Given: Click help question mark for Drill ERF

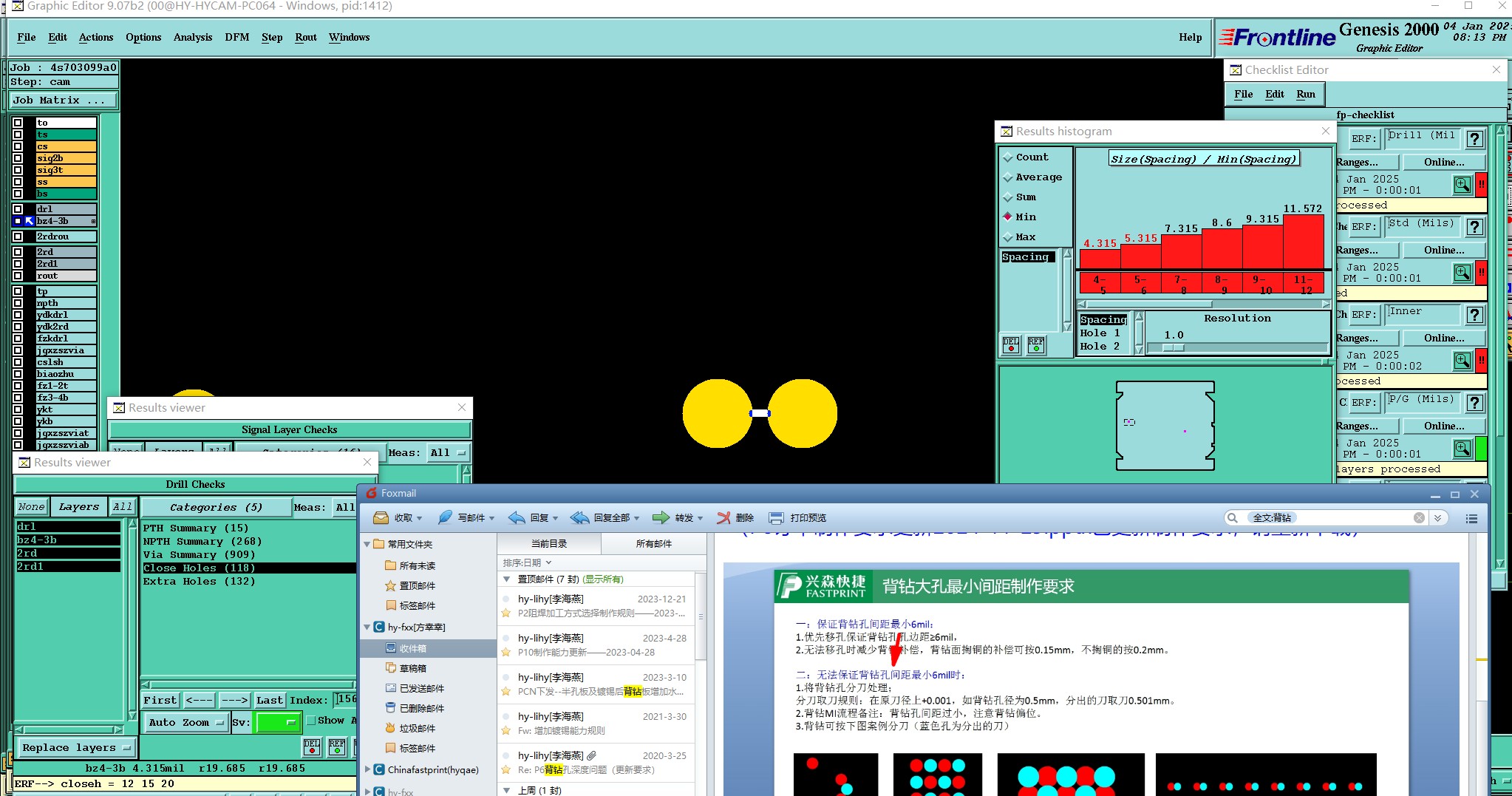Looking at the screenshot, I should [1474, 139].
